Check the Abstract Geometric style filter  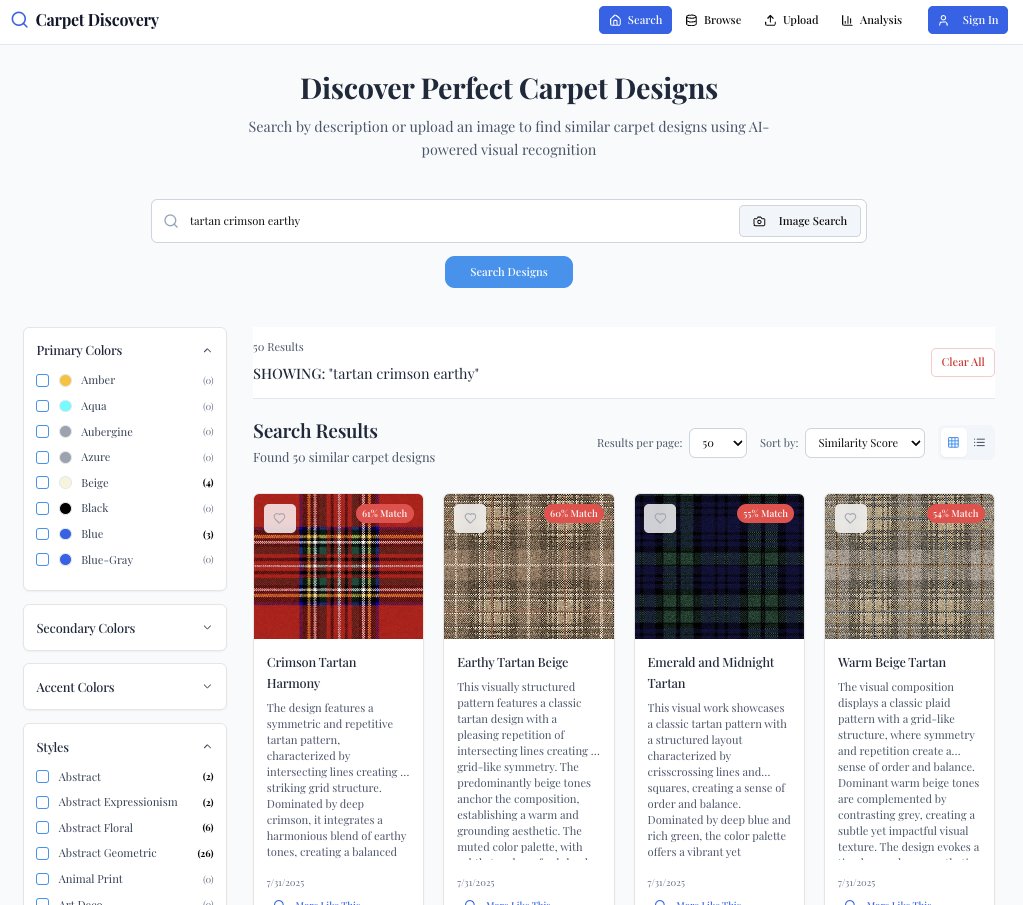(42, 853)
